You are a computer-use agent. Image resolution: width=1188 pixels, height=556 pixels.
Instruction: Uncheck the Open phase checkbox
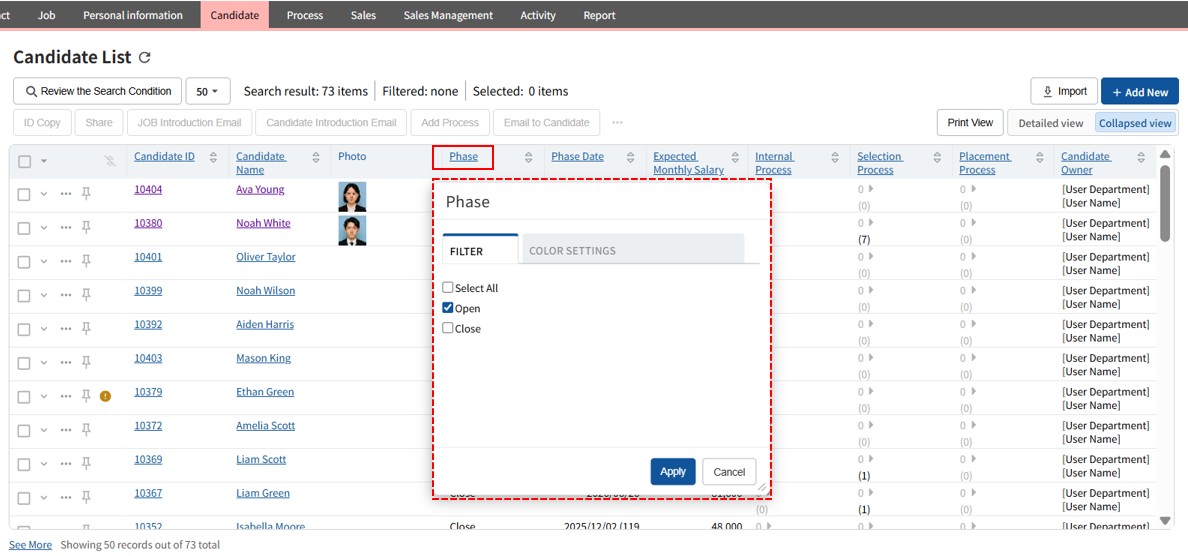point(448,308)
